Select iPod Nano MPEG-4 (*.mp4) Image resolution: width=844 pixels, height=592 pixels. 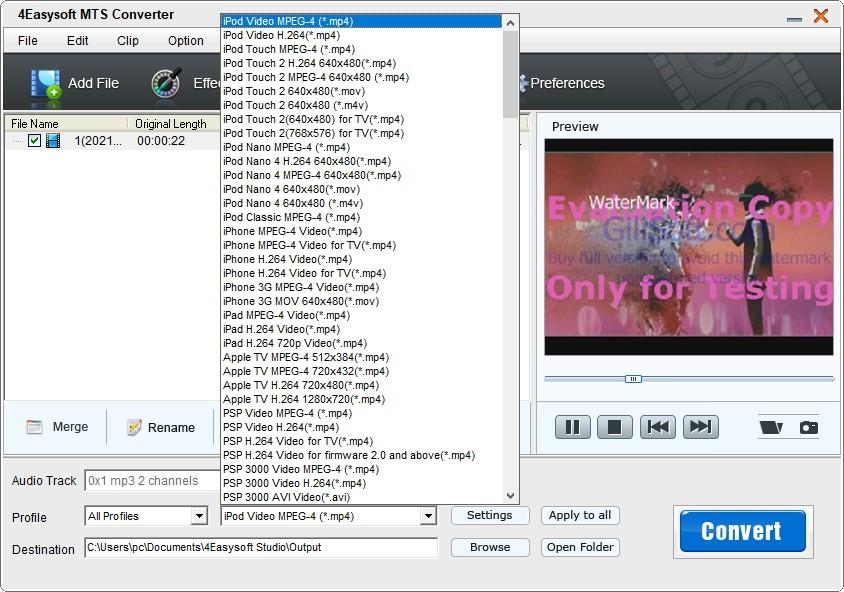tap(362, 147)
